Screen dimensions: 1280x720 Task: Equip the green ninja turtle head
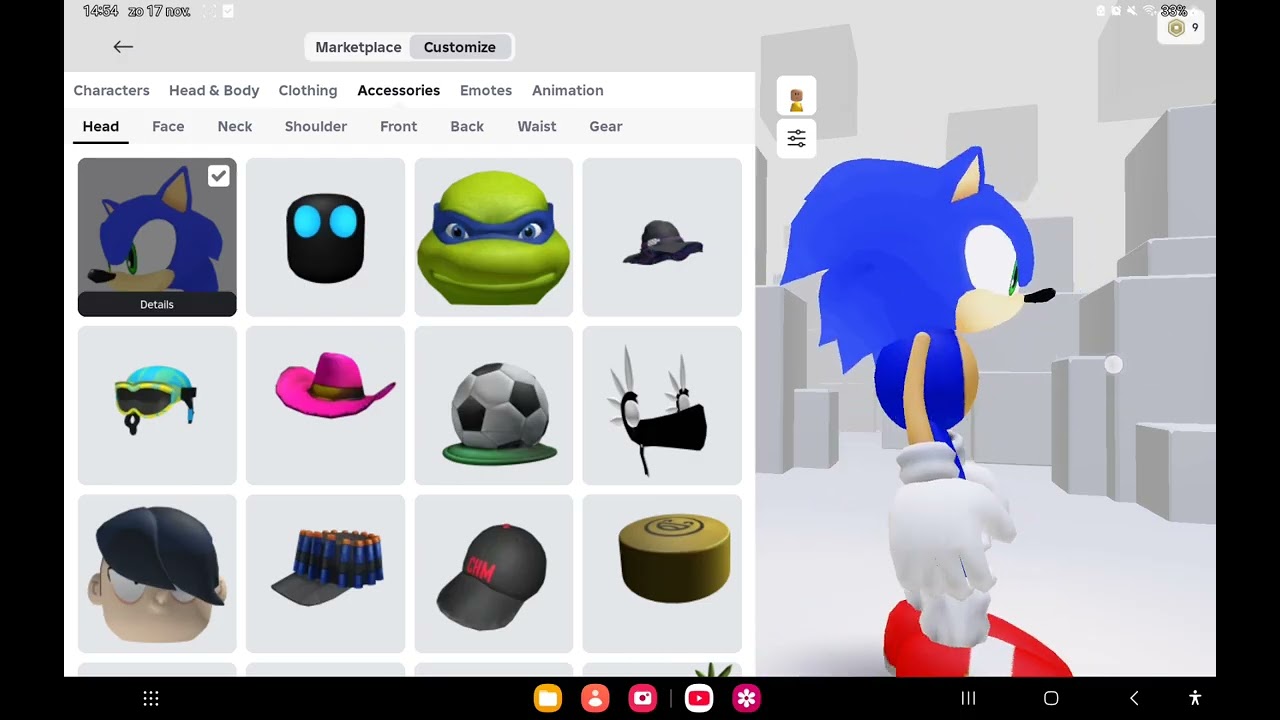pyautogui.click(x=494, y=237)
